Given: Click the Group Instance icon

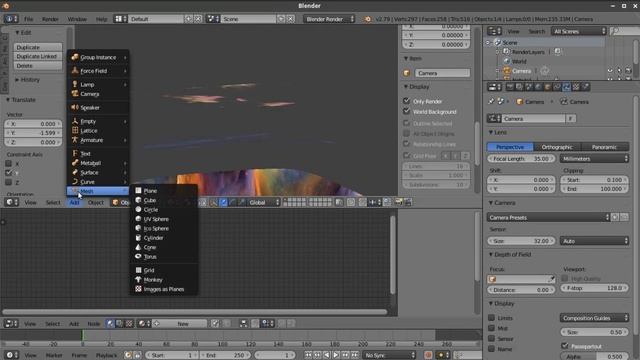Looking at the screenshot, I should click(x=75, y=57).
